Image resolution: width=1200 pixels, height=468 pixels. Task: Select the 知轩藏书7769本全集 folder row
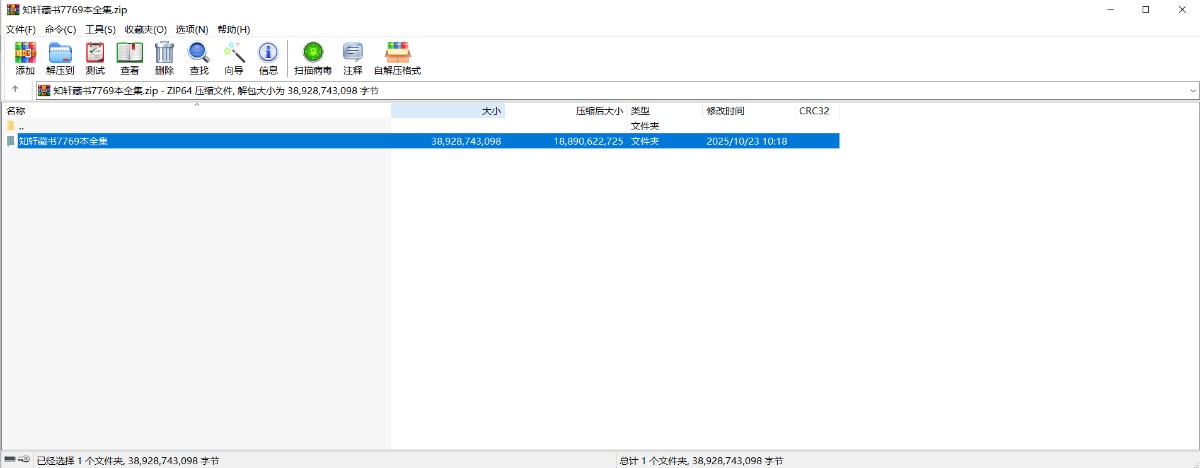pos(63,142)
